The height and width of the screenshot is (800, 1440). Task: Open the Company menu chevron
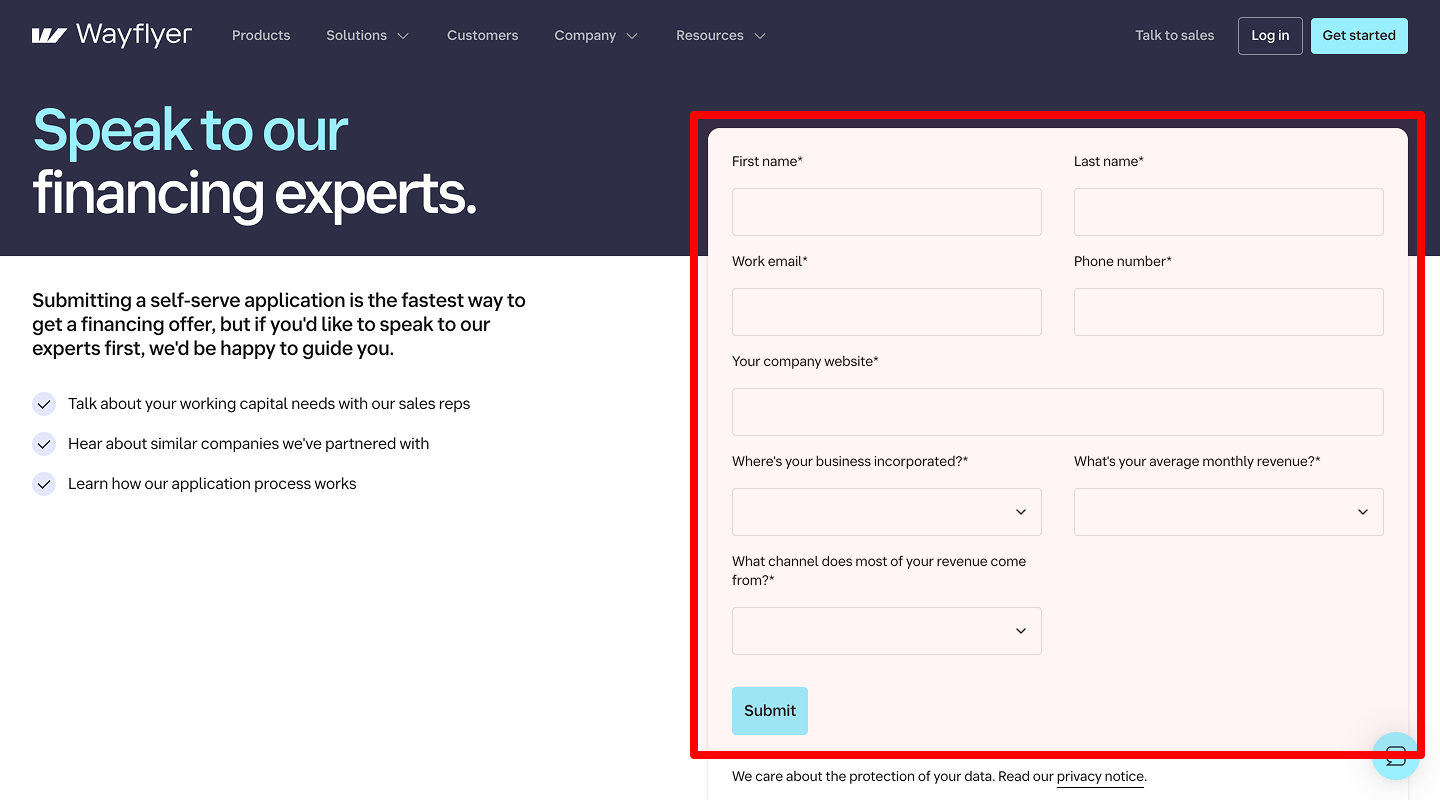595,35
